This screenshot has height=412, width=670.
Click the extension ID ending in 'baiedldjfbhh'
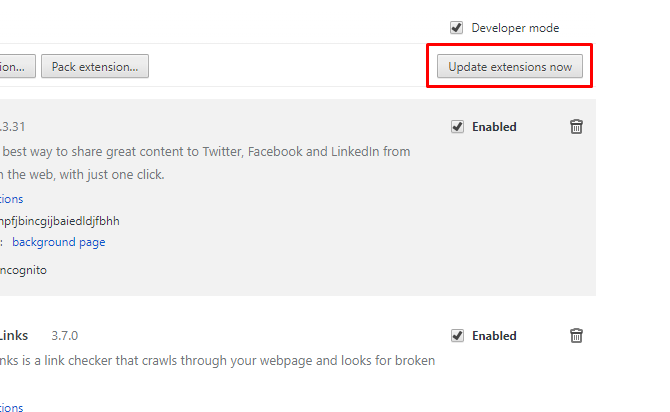[x=60, y=221]
